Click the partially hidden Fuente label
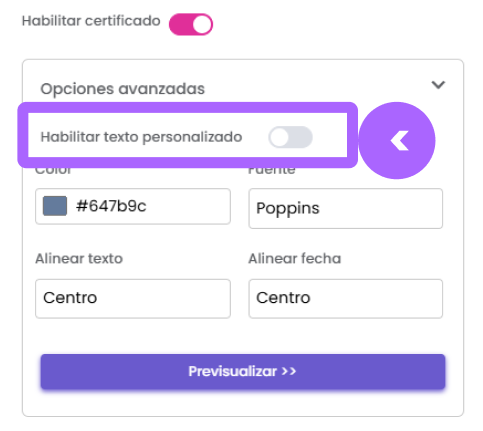This screenshot has width=483, height=431. (x=272, y=171)
